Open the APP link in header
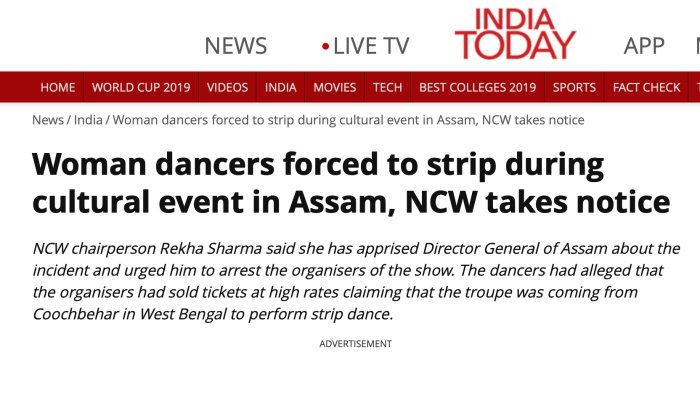Screen dimensions: 700x411 (x=644, y=46)
